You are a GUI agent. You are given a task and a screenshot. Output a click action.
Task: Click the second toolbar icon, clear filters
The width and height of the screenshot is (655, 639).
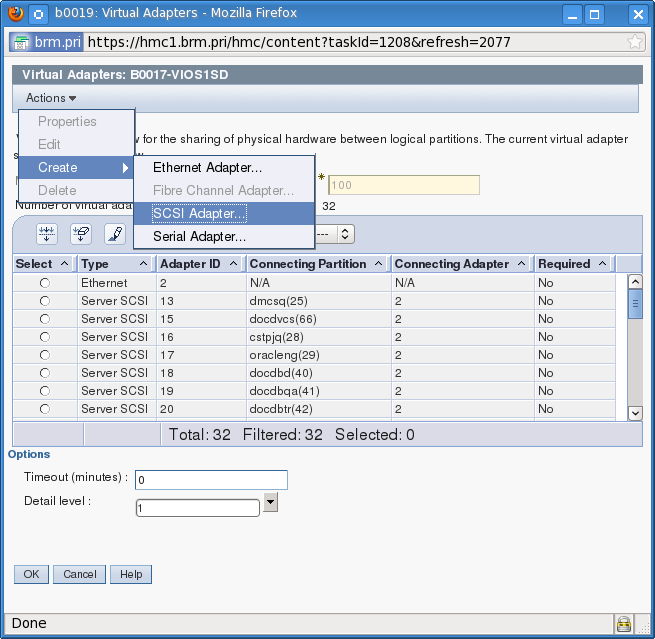pos(81,233)
